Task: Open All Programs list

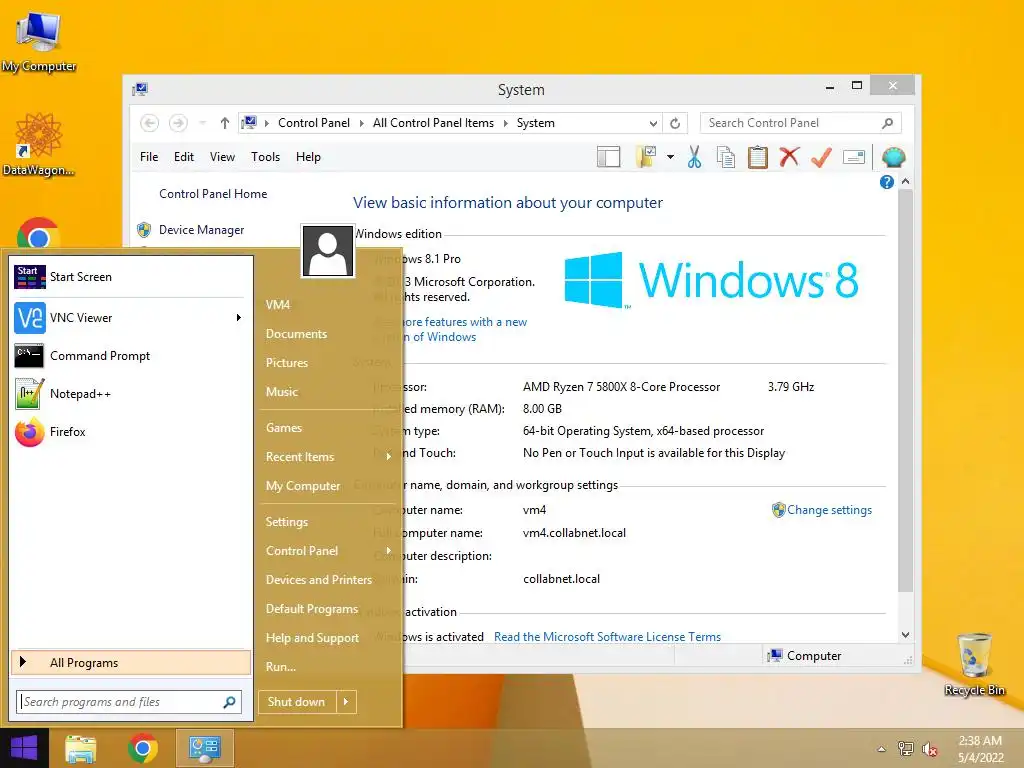Action: click(131, 663)
